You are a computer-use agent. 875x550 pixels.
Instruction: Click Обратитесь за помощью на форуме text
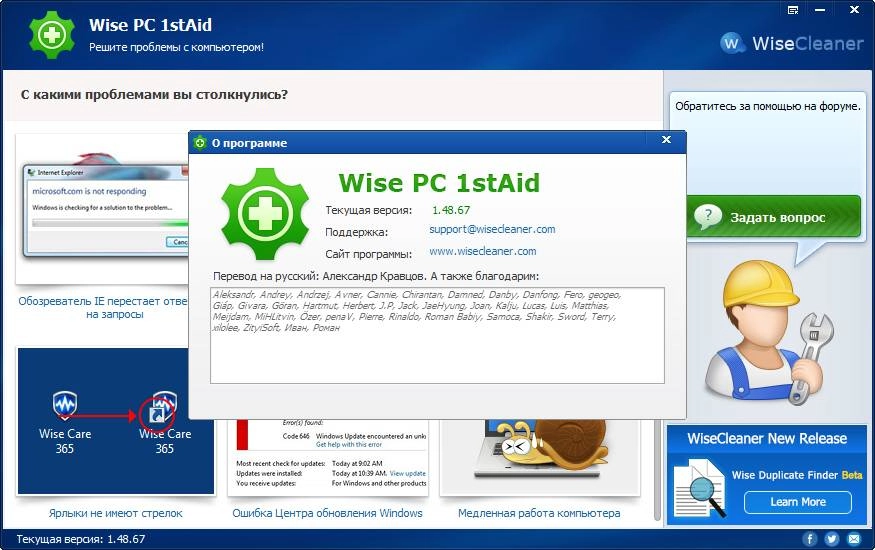767,107
